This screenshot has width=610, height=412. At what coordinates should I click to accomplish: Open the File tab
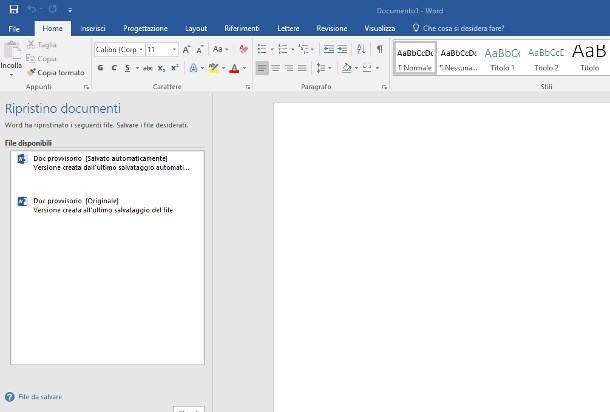click(x=14, y=28)
